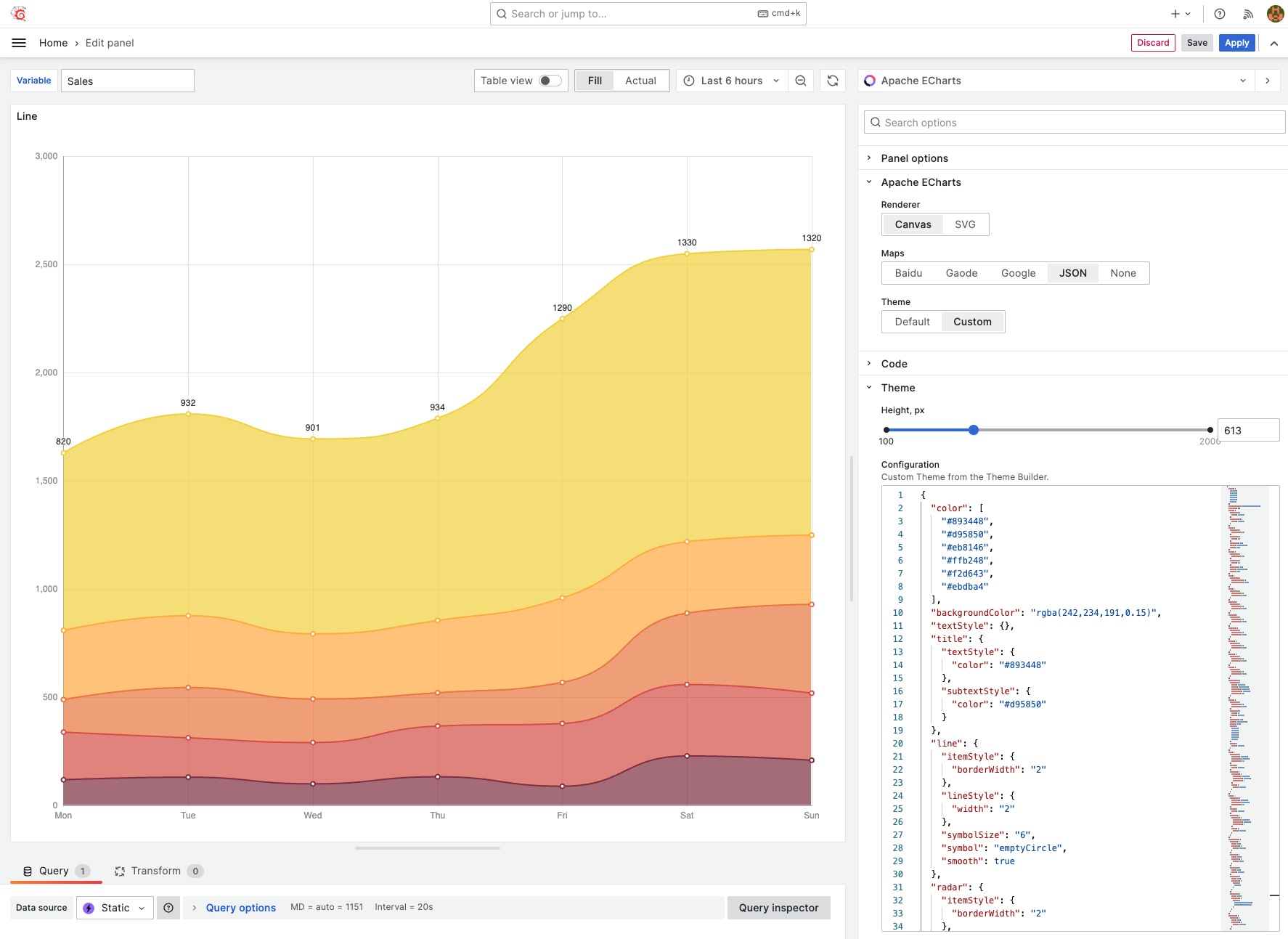Enable Table view

(550, 81)
